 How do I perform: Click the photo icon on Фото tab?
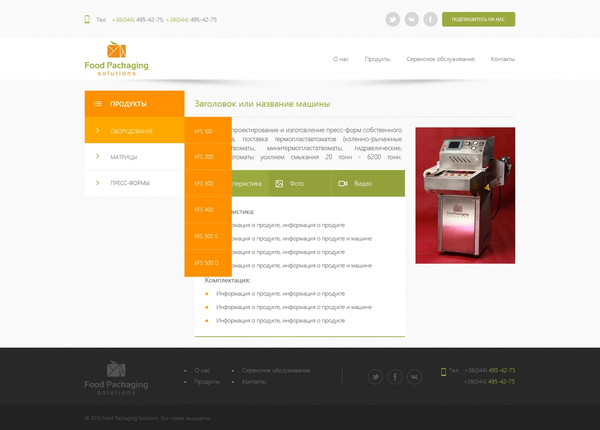coord(279,184)
